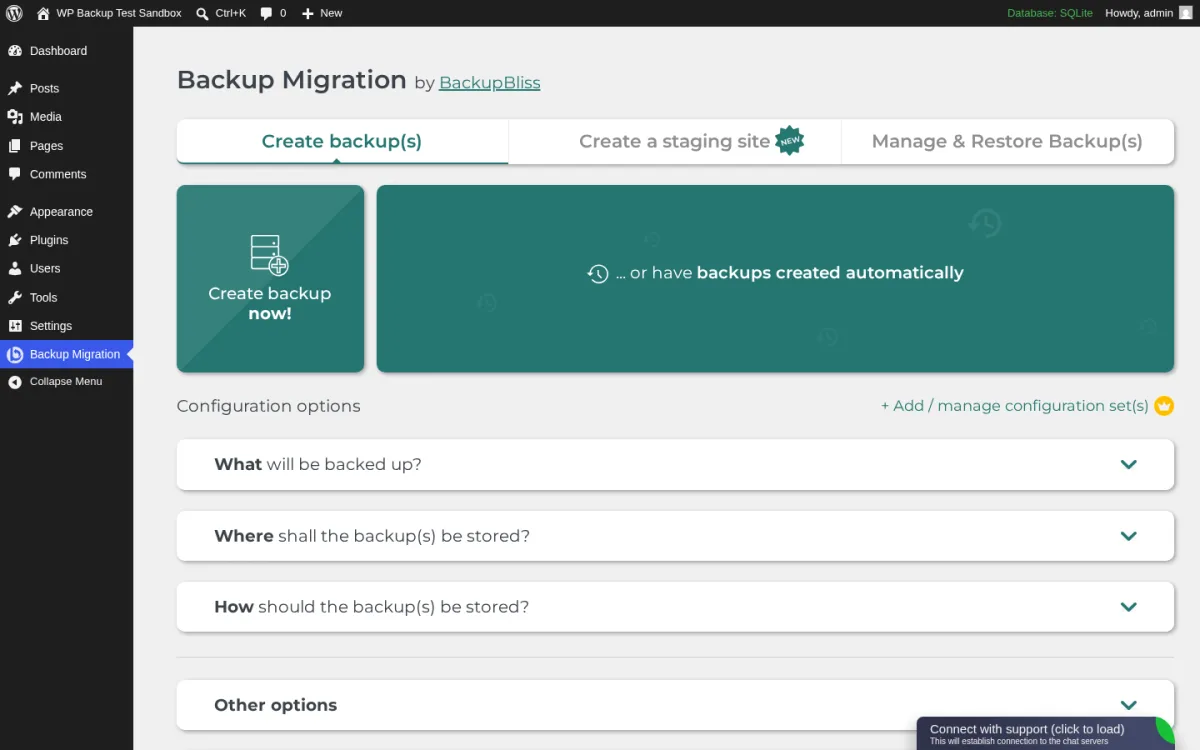This screenshot has width=1200, height=750.
Task: Click the Dashboard gauge icon in sidebar
Action: tap(15, 51)
